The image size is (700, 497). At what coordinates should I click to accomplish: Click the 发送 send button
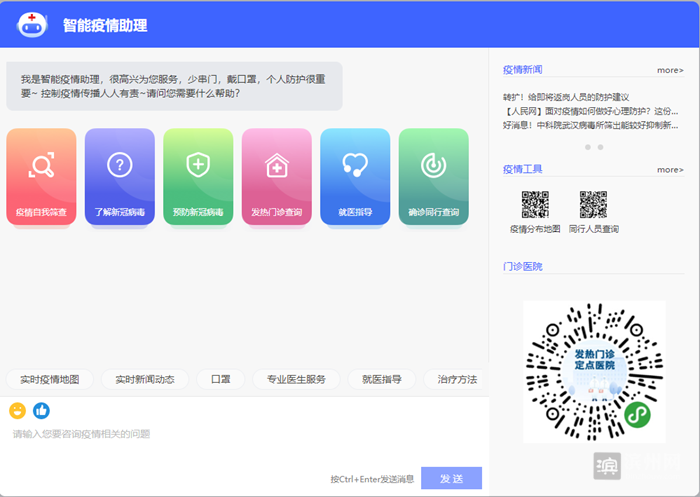(451, 478)
